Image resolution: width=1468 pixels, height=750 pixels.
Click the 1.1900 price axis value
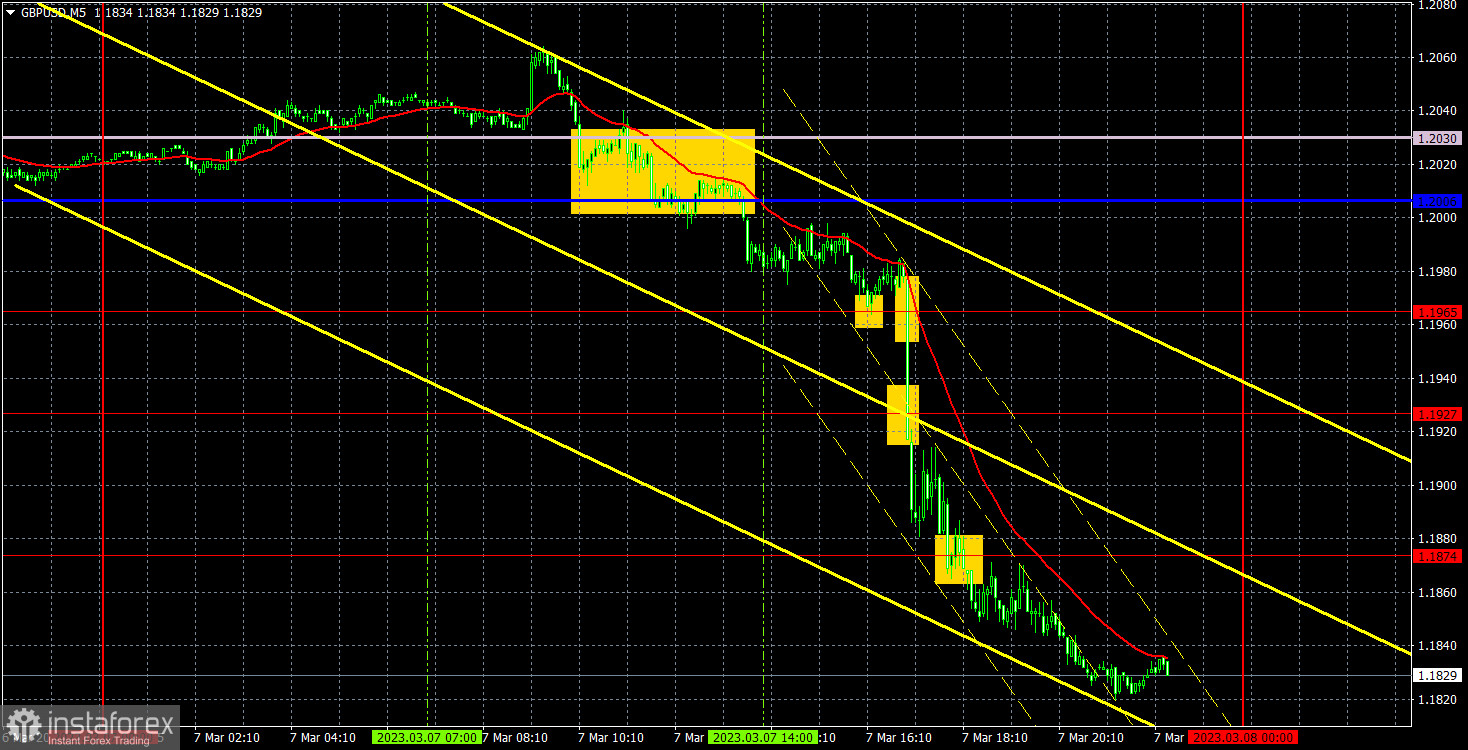pyautogui.click(x=1438, y=486)
